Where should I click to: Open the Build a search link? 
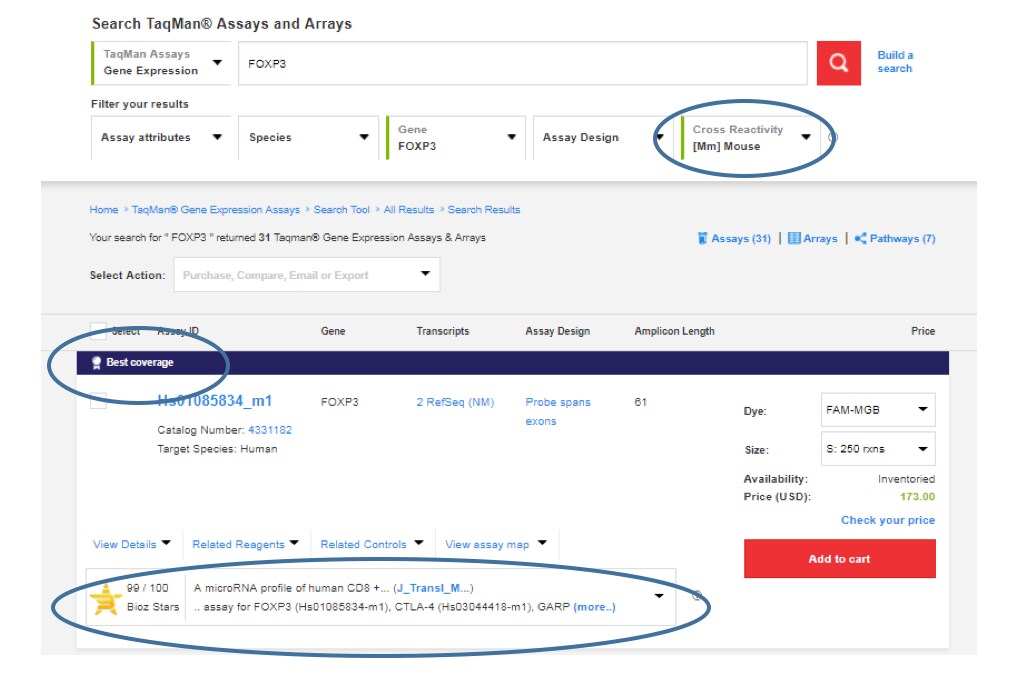click(894, 62)
